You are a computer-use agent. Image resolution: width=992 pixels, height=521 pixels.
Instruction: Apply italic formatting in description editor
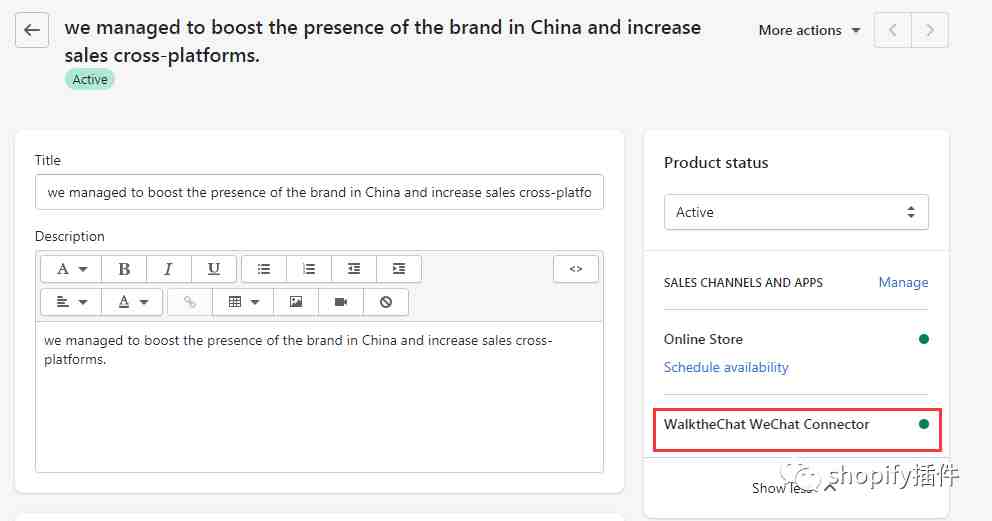pyautogui.click(x=168, y=269)
